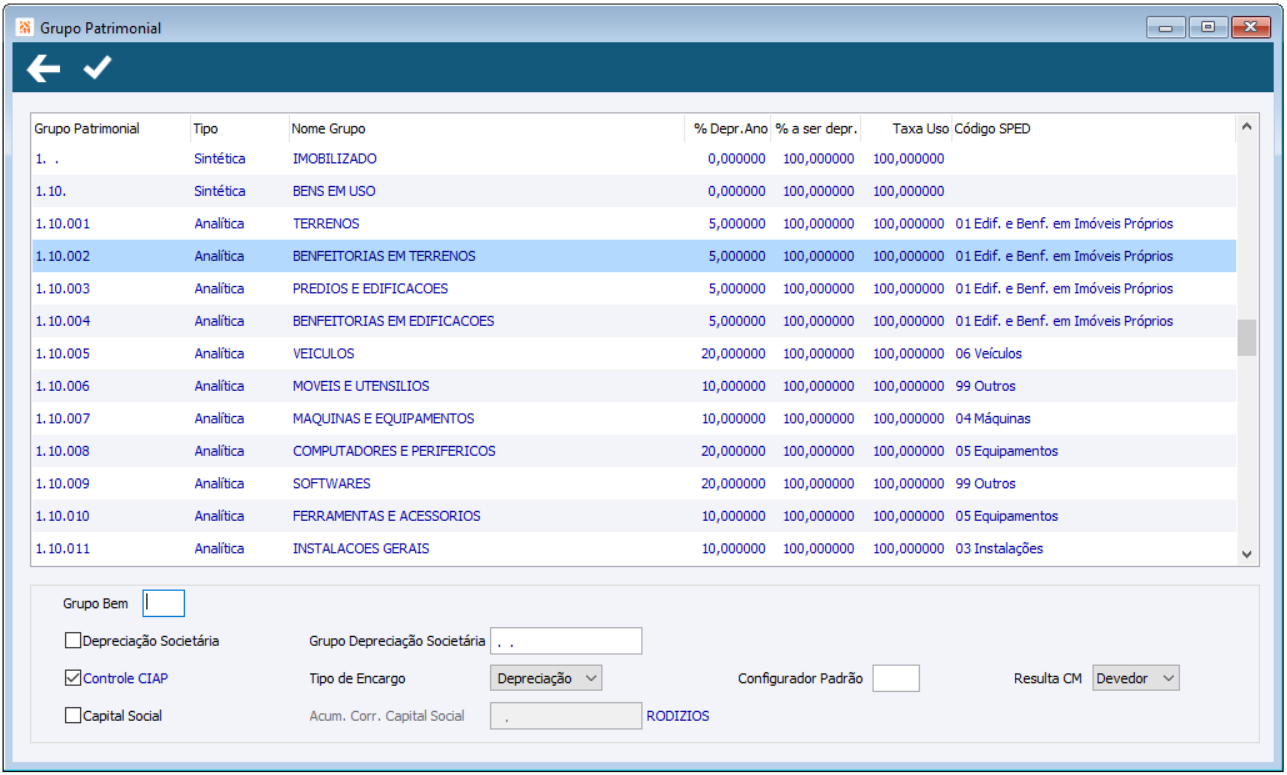Click the Grupo Bem input field
The height and width of the screenshot is (775, 1287).
pyautogui.click(x=164, y=603)
